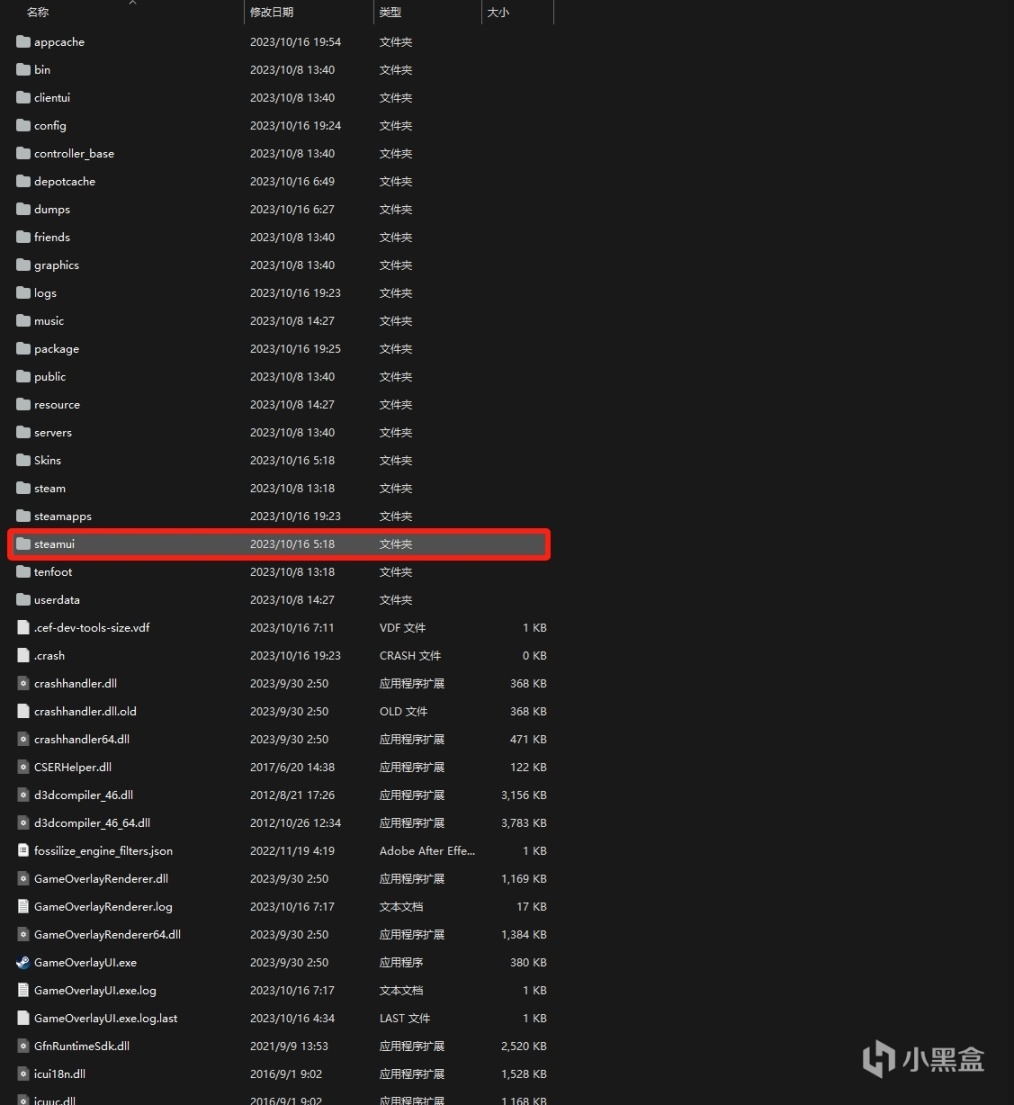Click the GameOverlayUI.exe Steam icon

pos(24,962)
